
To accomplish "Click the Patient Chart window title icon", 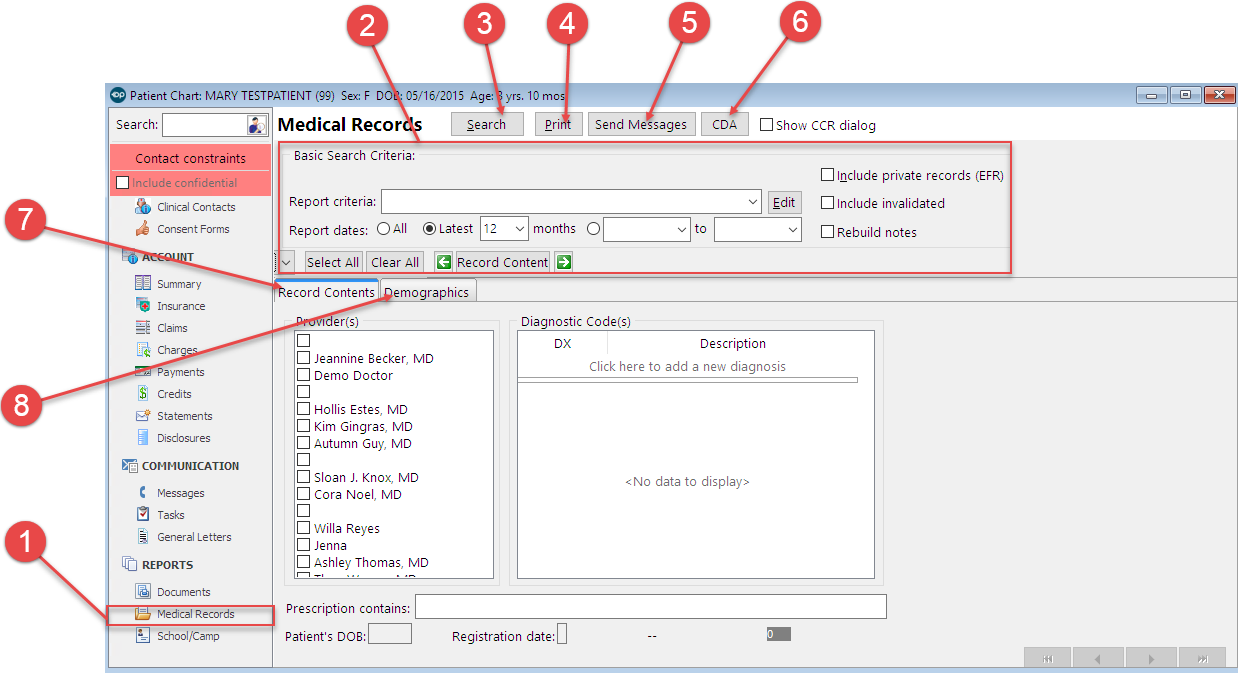I will pyautogui.click(x=118, y=95).
